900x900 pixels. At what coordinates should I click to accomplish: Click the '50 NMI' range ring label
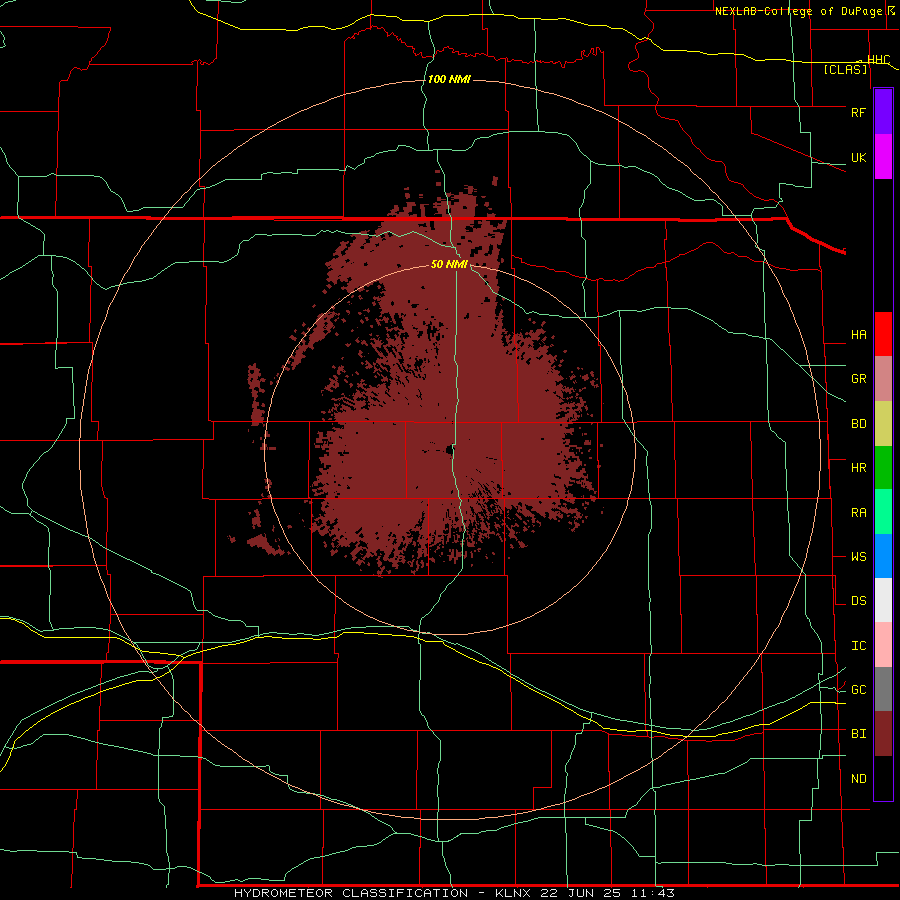click(x=449, y=265)
